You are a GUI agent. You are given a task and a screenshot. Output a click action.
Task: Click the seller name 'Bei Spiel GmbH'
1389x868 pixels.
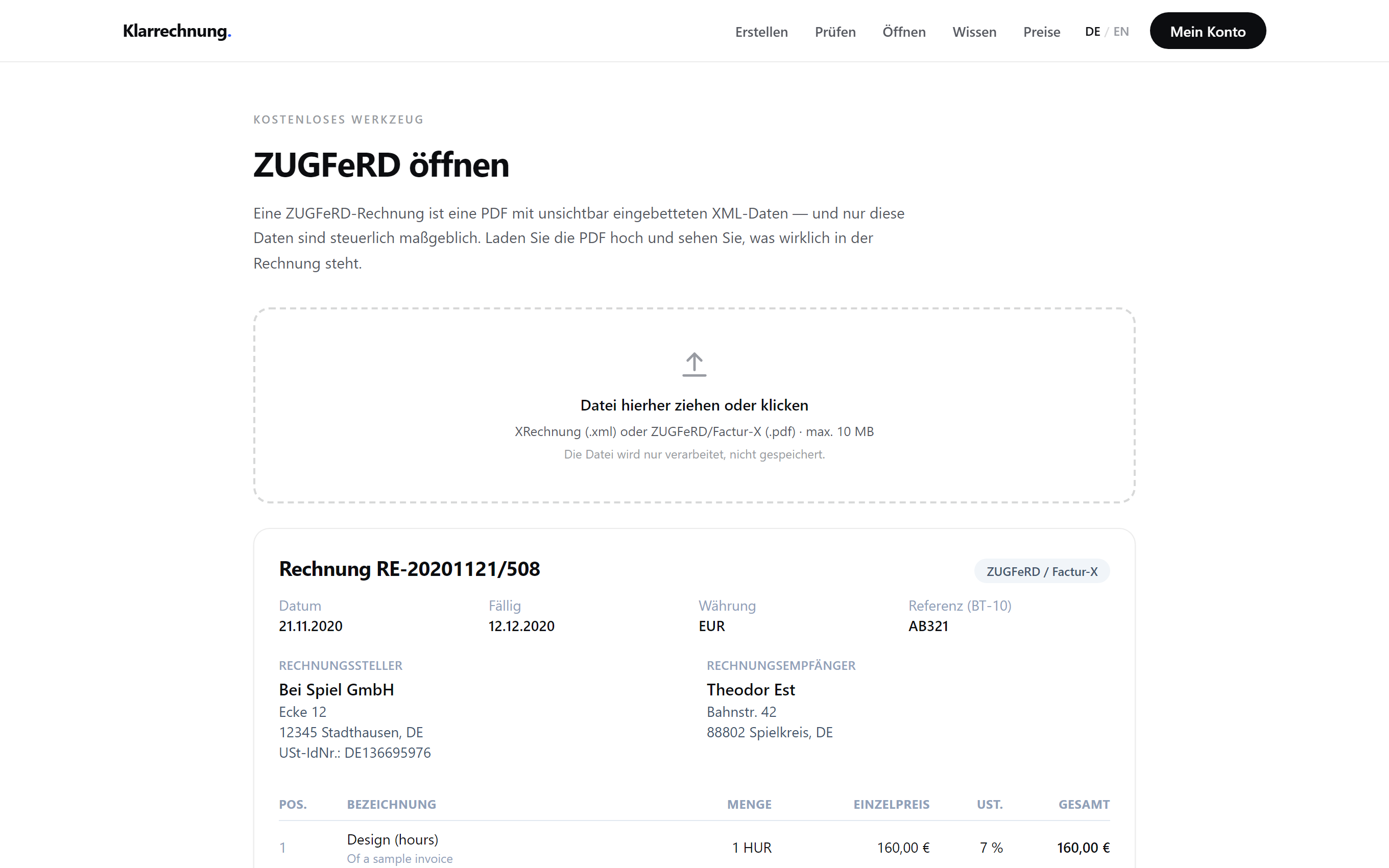click(337, 689)
